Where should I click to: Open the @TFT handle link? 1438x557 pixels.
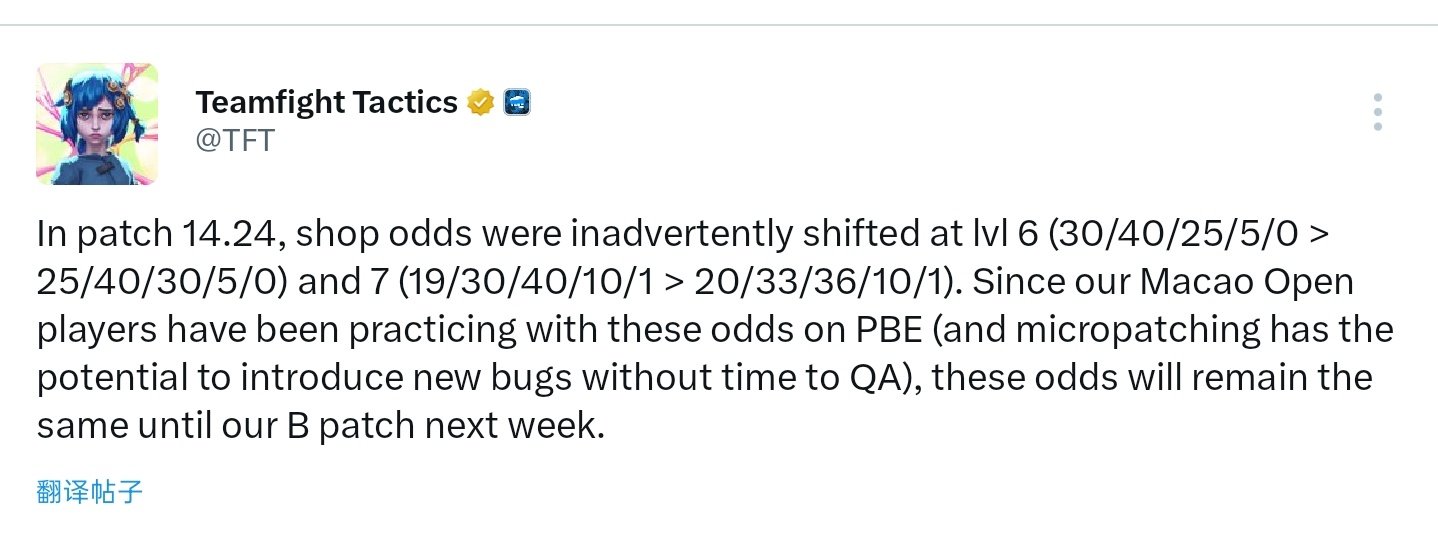tap(235, 140)
